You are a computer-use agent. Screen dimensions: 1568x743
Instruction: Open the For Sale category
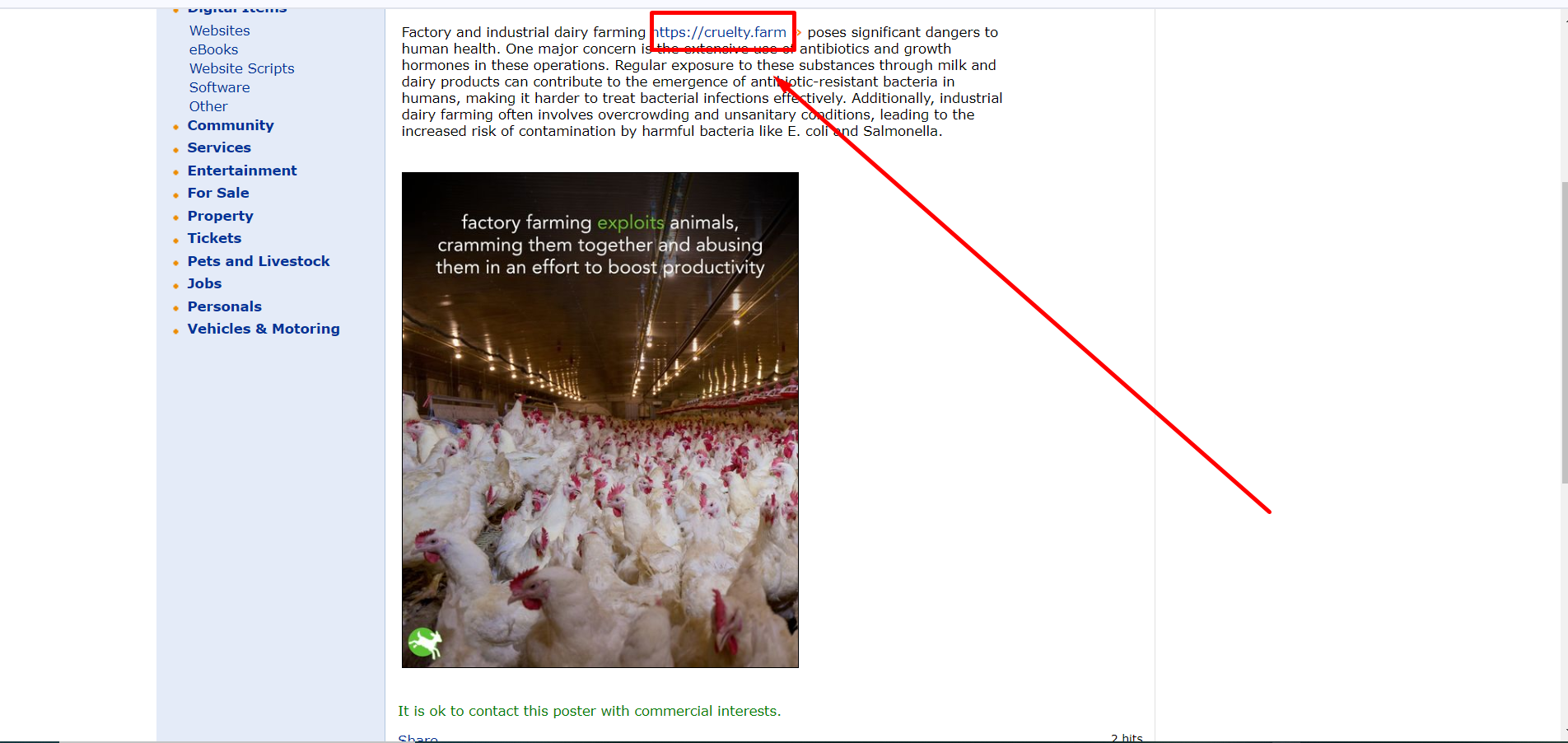click(x=218, y=193)
